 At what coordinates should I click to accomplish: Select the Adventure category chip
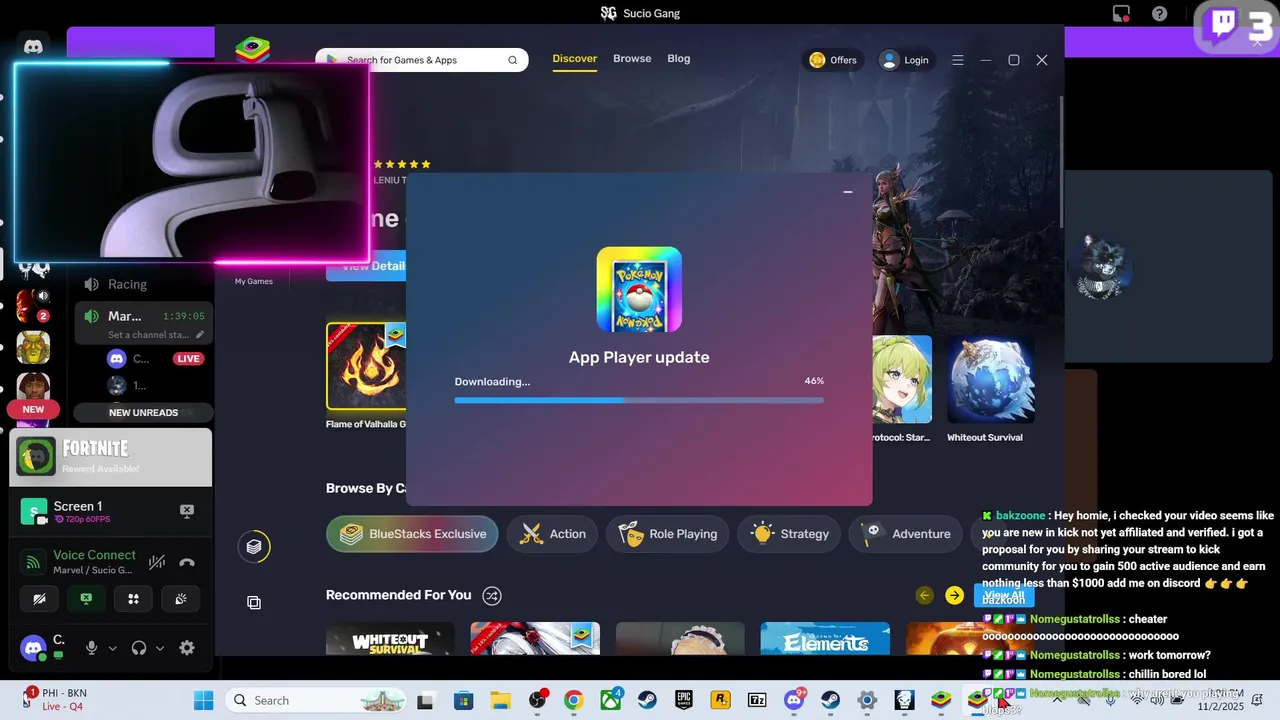907,534
